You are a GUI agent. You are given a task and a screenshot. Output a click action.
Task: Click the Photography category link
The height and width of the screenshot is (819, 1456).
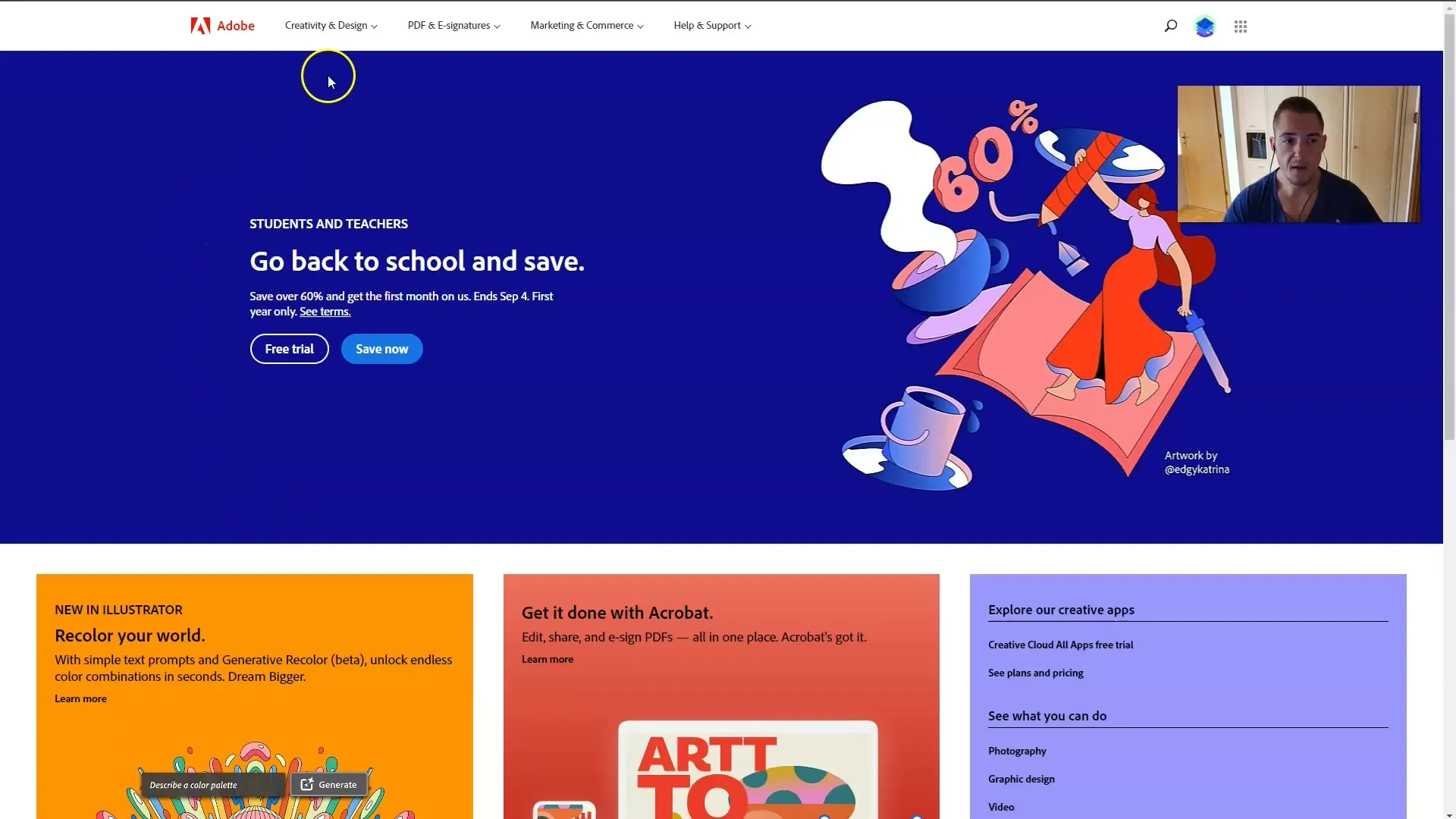tap(1017, 750)
